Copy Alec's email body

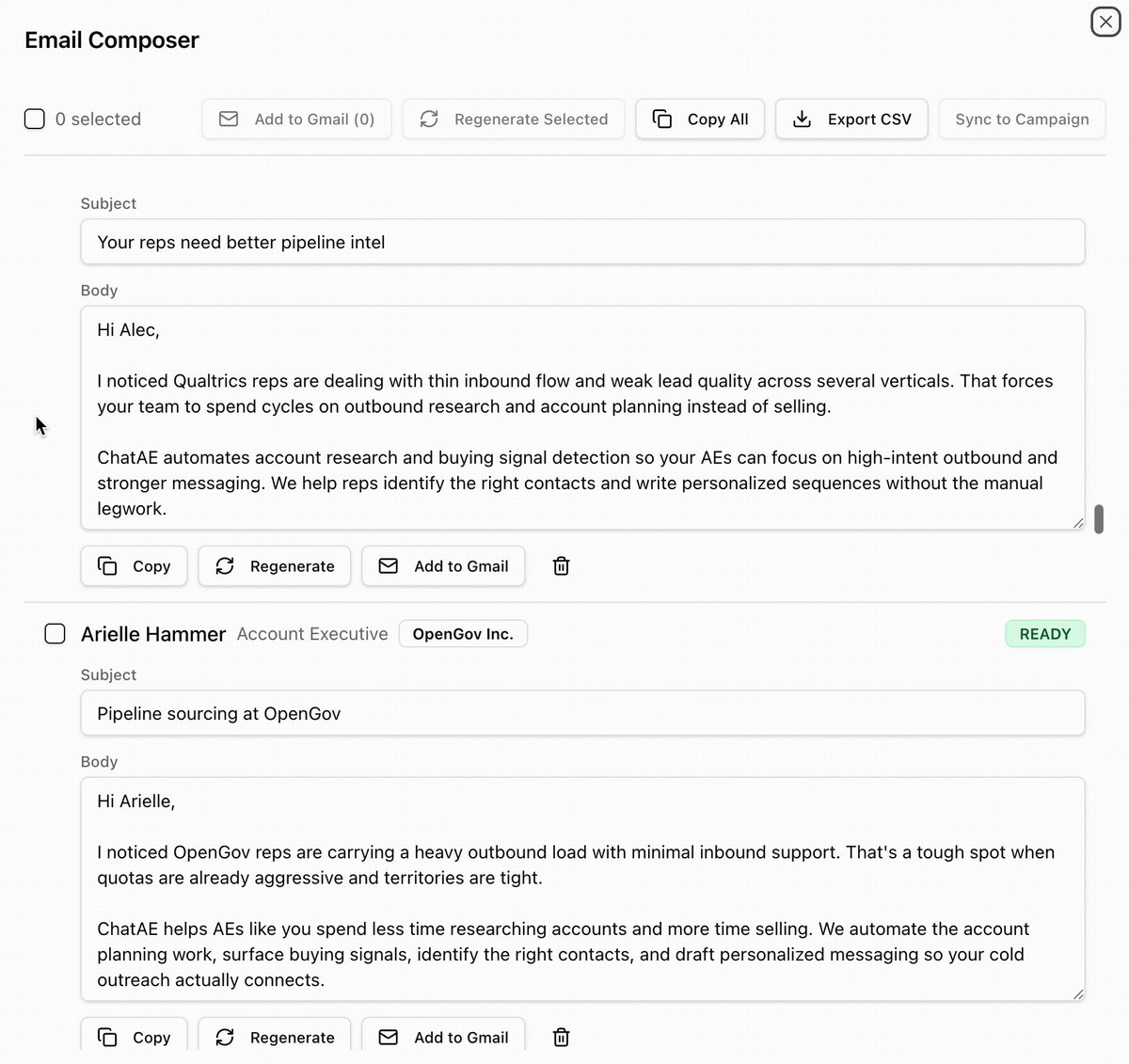tap(134, 566)
